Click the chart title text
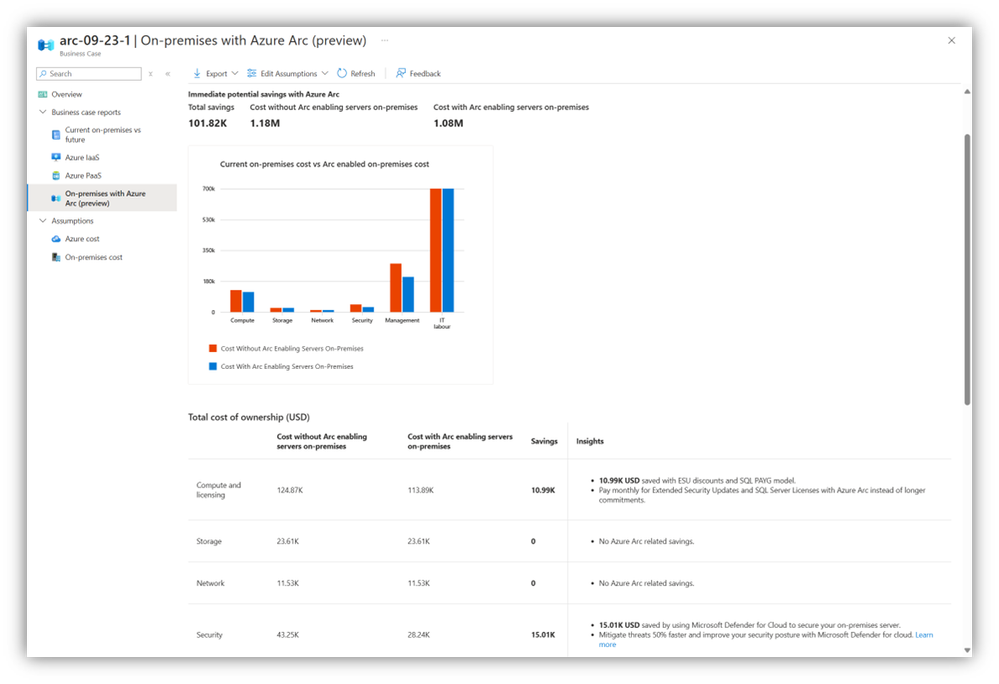Image resolution: width=999 pixels, height=684 pixels. (324, 164)
